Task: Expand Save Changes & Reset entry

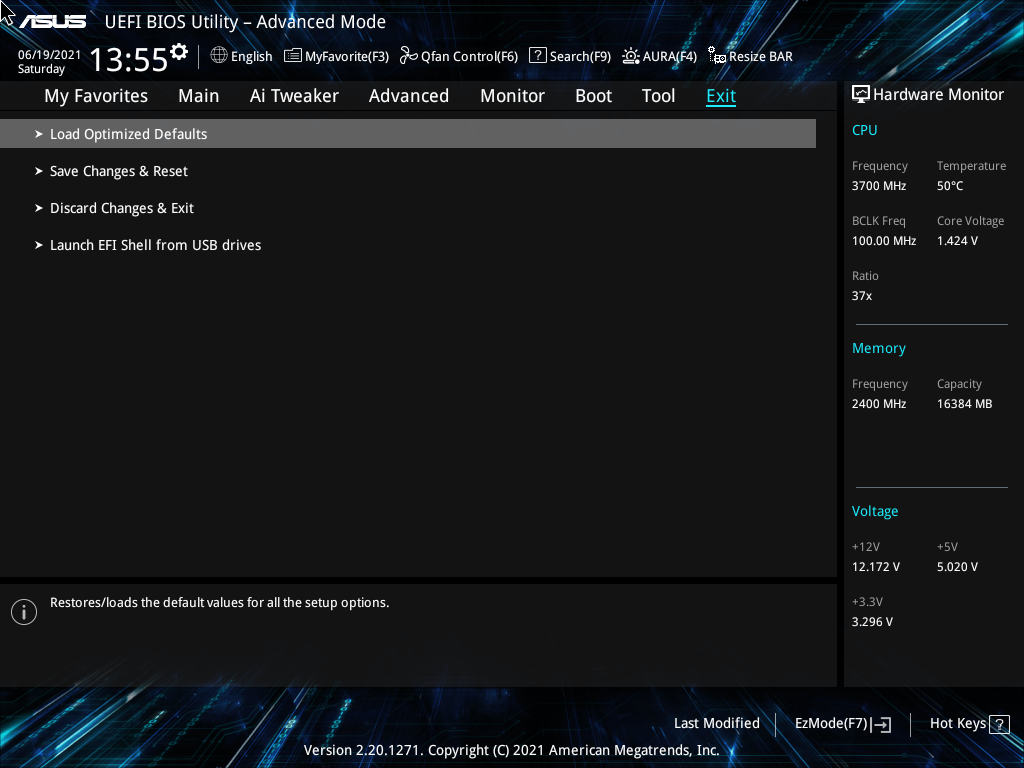Action: pyautogui.click(x=118, y=170)
